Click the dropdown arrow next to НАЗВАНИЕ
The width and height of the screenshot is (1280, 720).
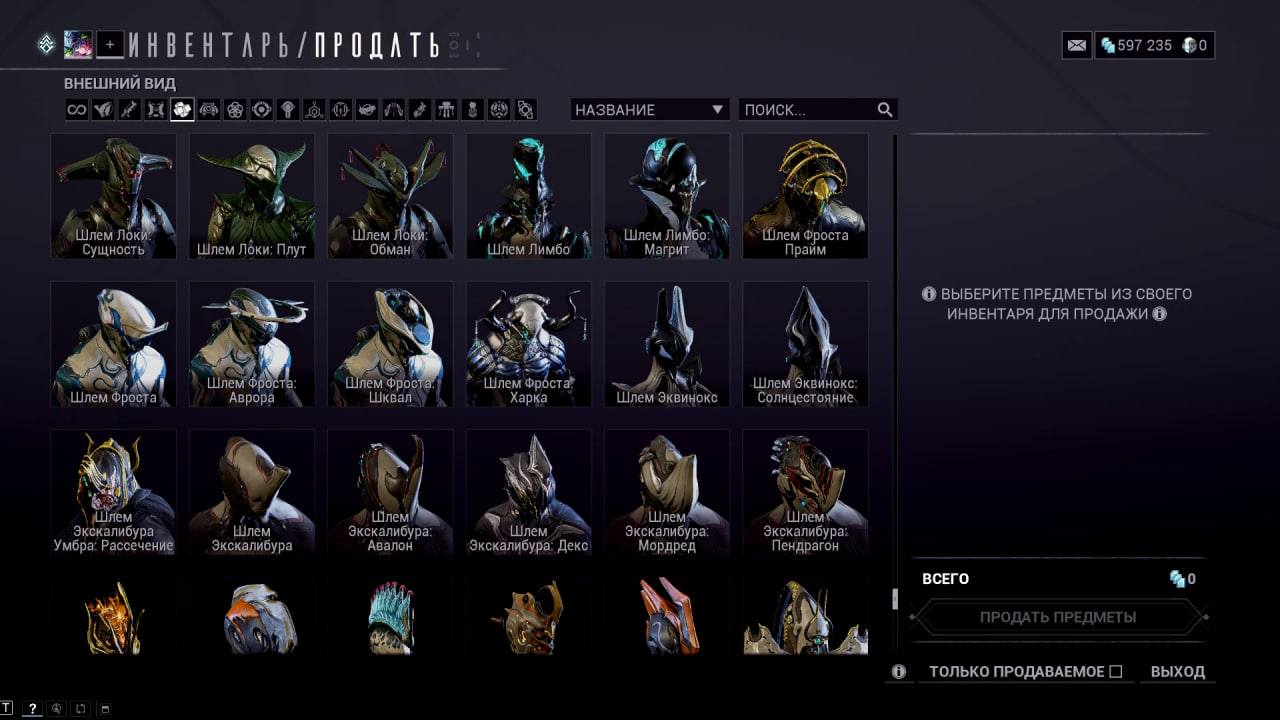point(717,110)
